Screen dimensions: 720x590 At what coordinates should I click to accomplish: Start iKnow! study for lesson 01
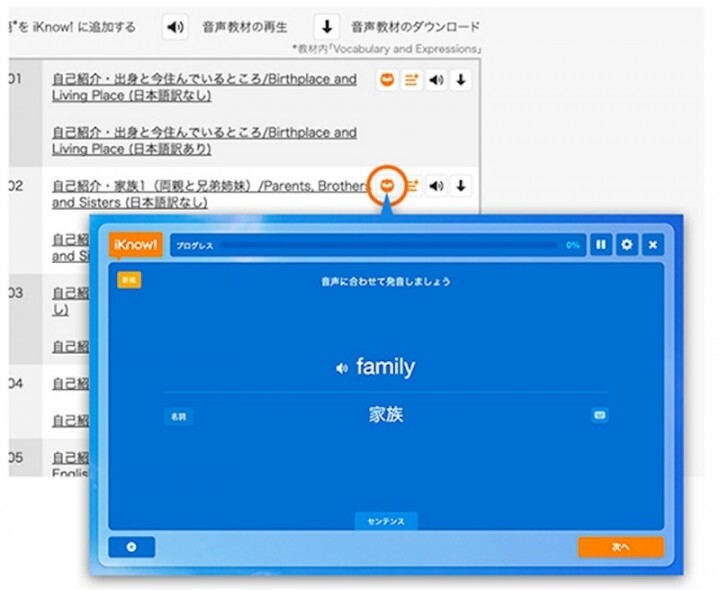pos(388,80)
